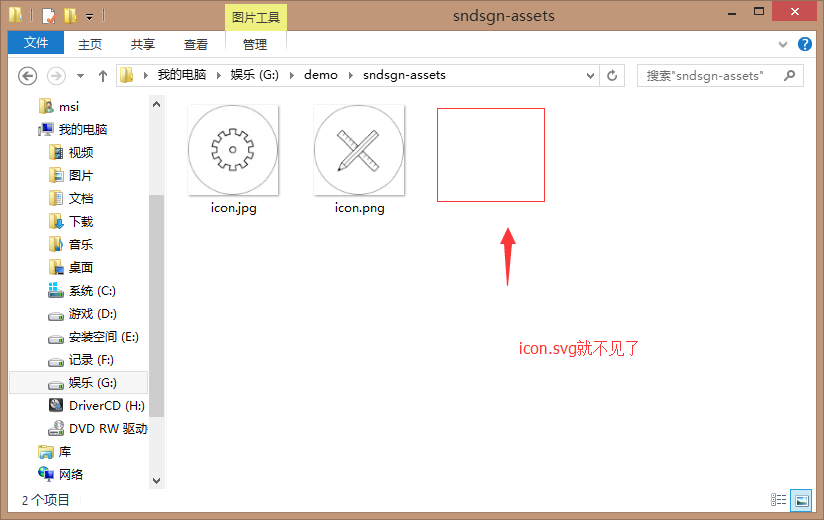This screenshot has width=824, height=520.
Task: Switch to the 主页 ribbon tab
Action: pos(90,44)
